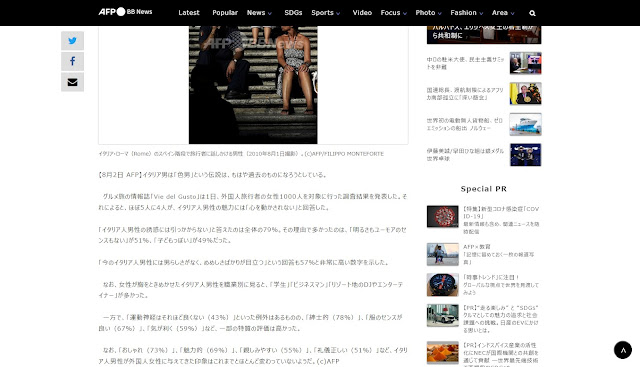Expand the Sports dropdown

[x=326, y=13]
